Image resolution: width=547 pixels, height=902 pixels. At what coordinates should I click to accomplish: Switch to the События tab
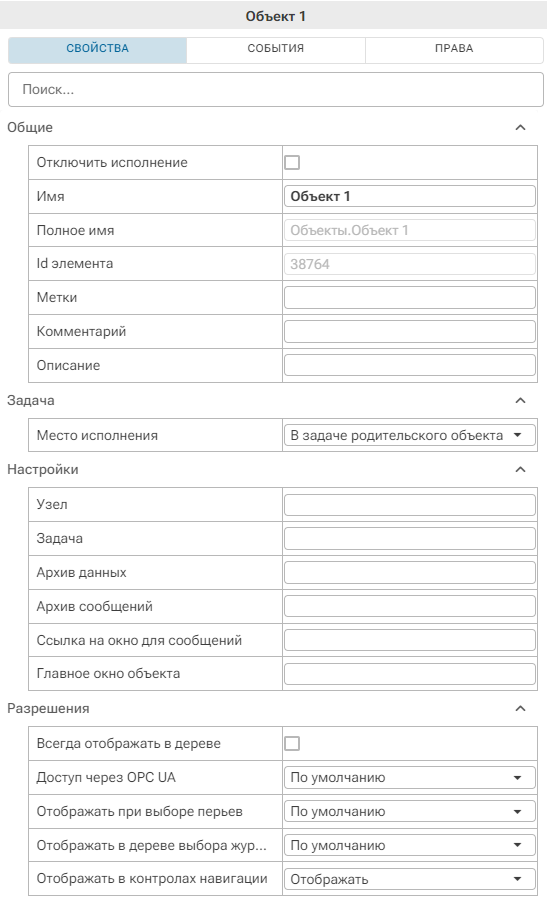(x=276, y=49)
